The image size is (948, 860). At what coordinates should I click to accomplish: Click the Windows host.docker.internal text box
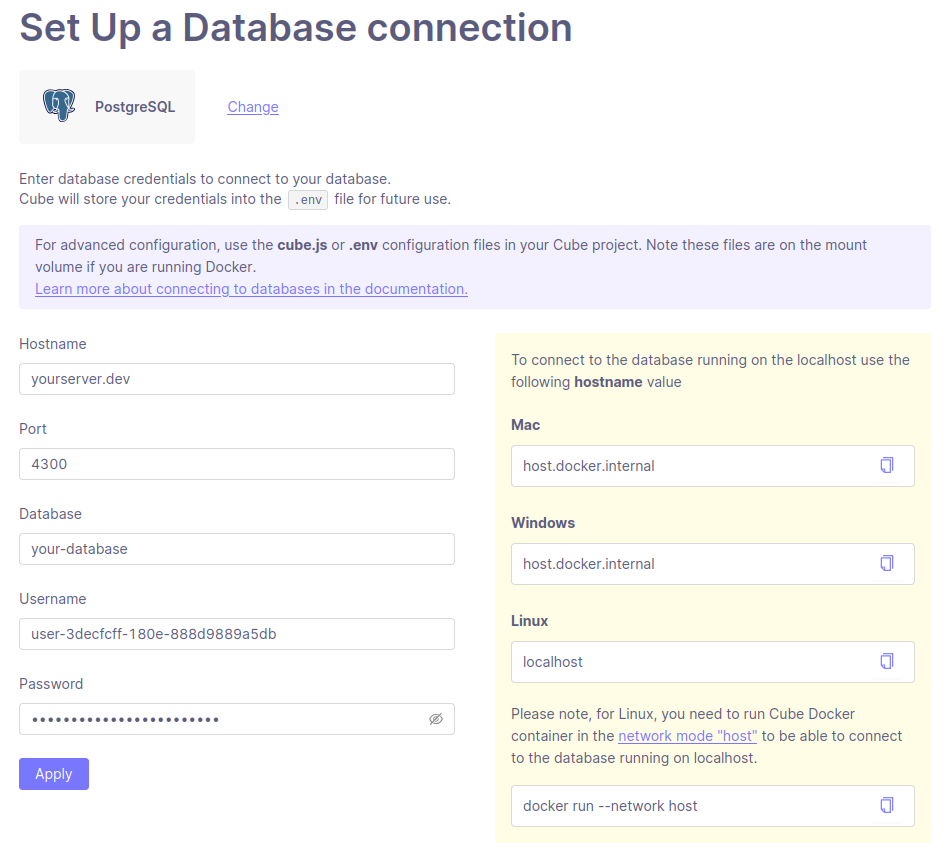coord(690,564)
